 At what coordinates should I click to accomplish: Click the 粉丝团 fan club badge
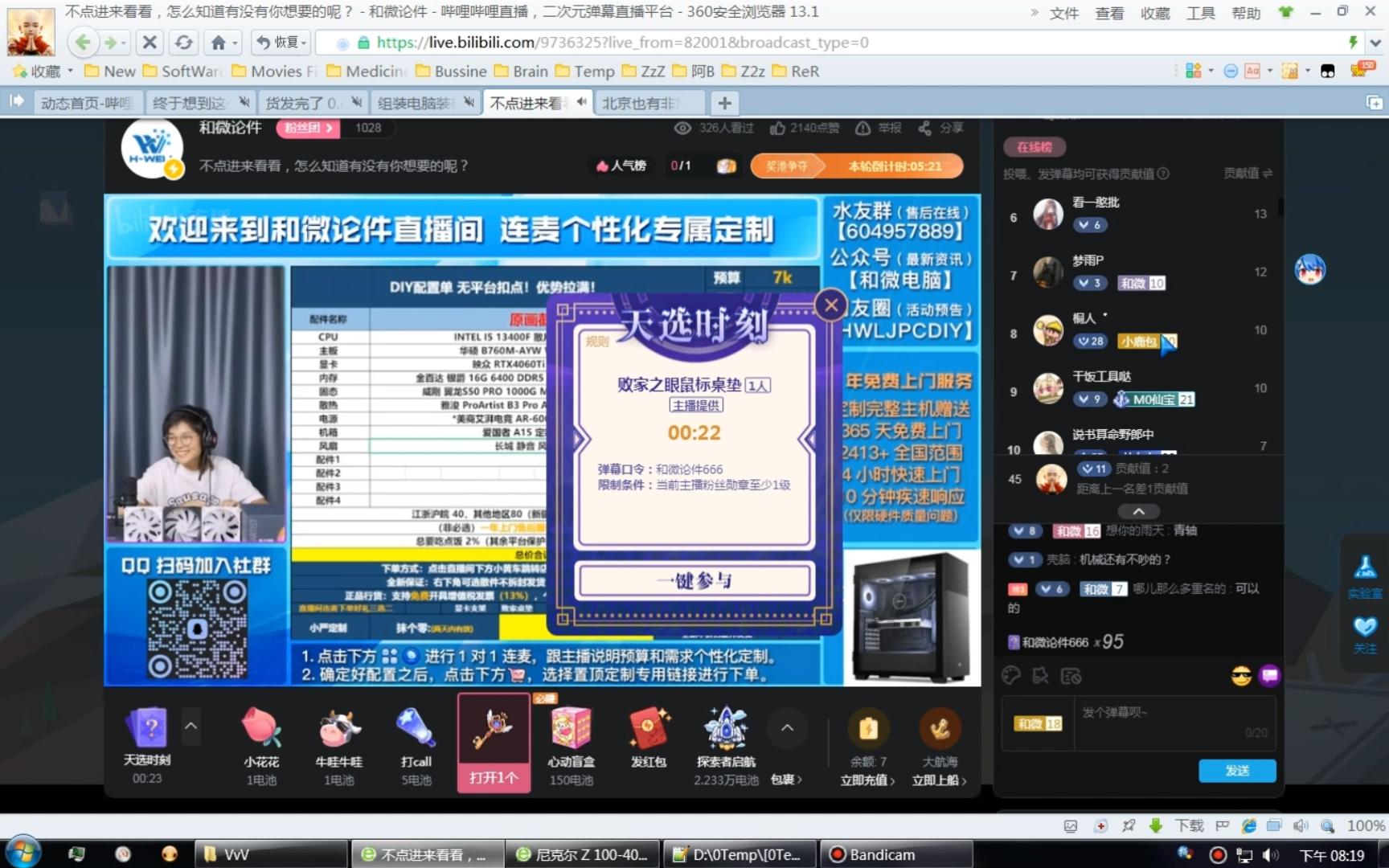click(x=308, y=128)
